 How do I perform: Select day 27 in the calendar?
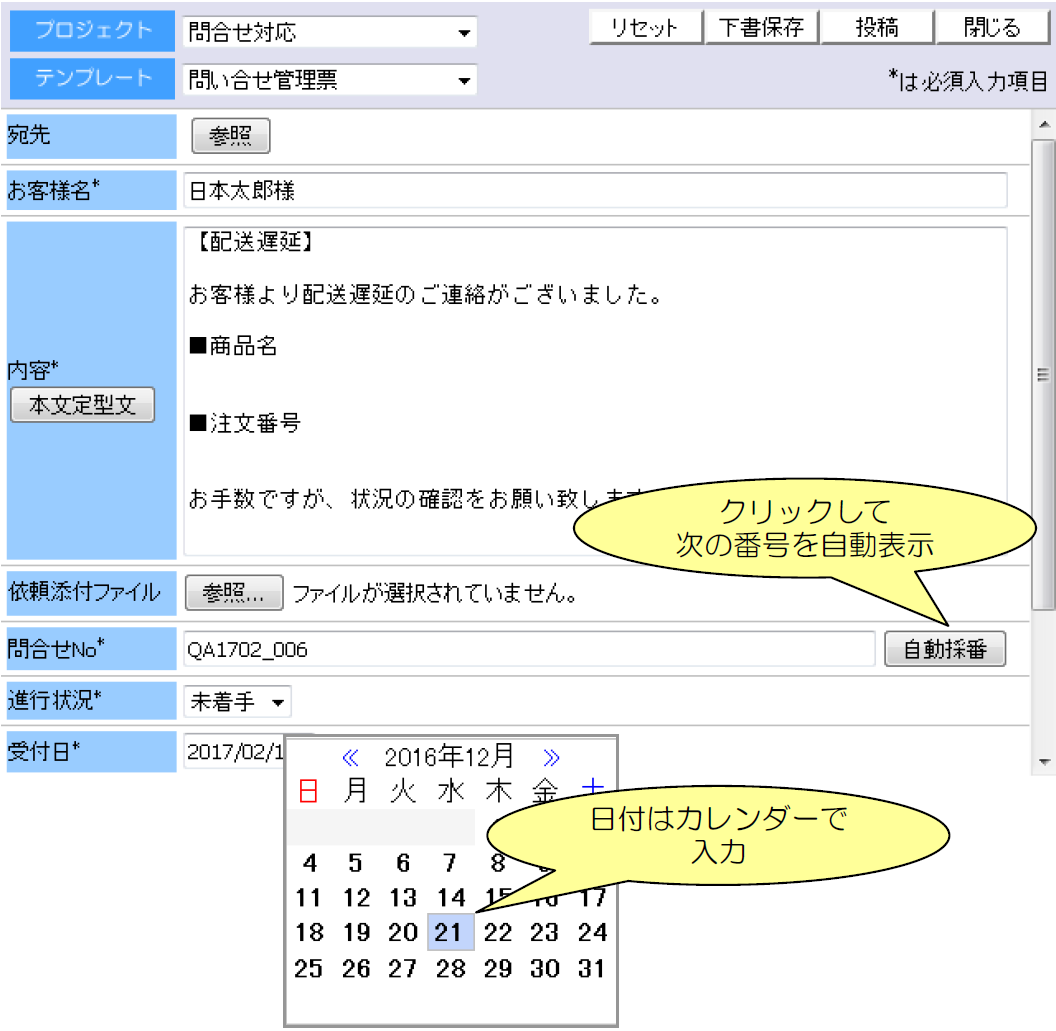coord(403,968)
